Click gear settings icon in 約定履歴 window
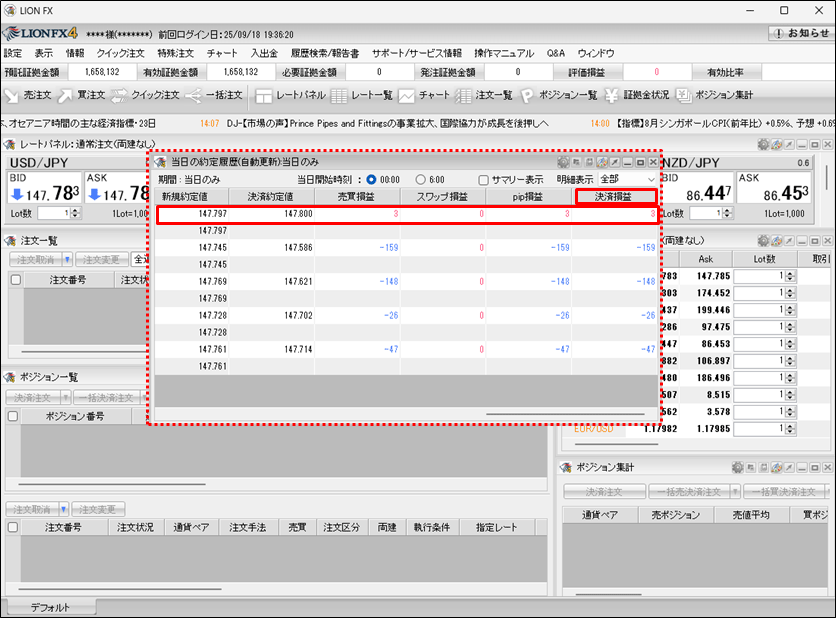This screenshot has width=836, height=618. coord(563,162)
